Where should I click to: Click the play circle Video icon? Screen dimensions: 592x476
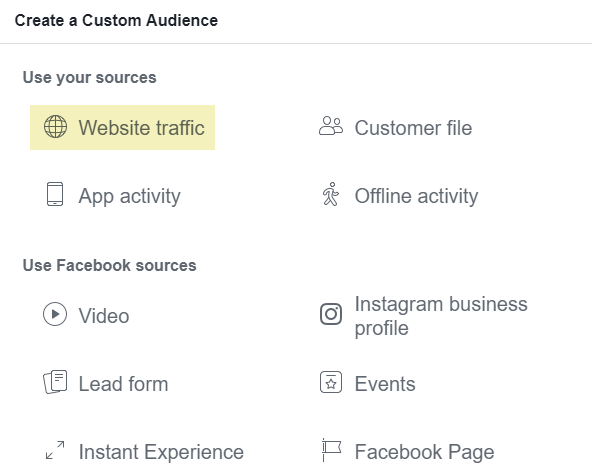pyautogui.click(x=55, y=314)
